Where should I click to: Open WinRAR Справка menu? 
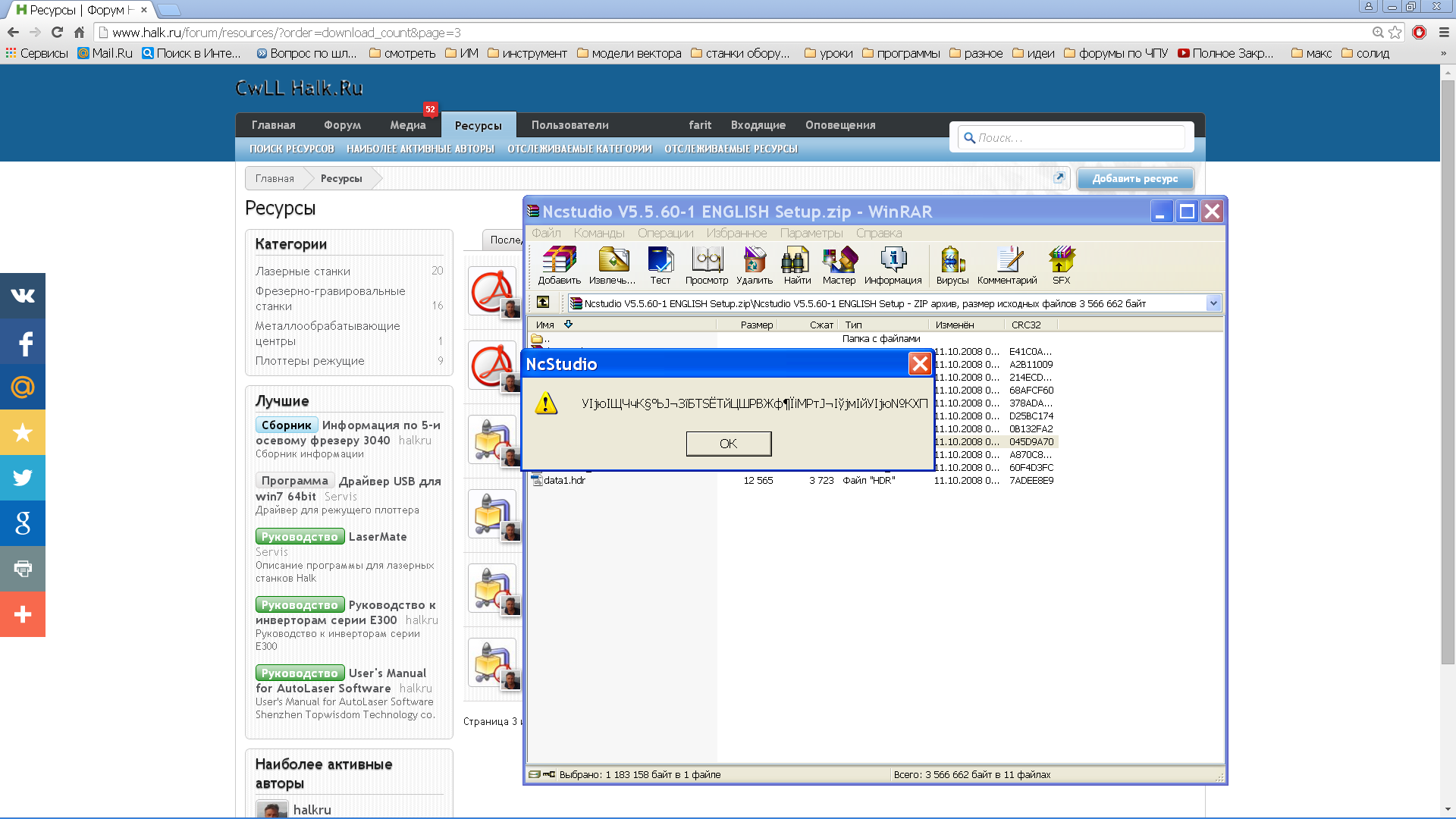point(879,233)
